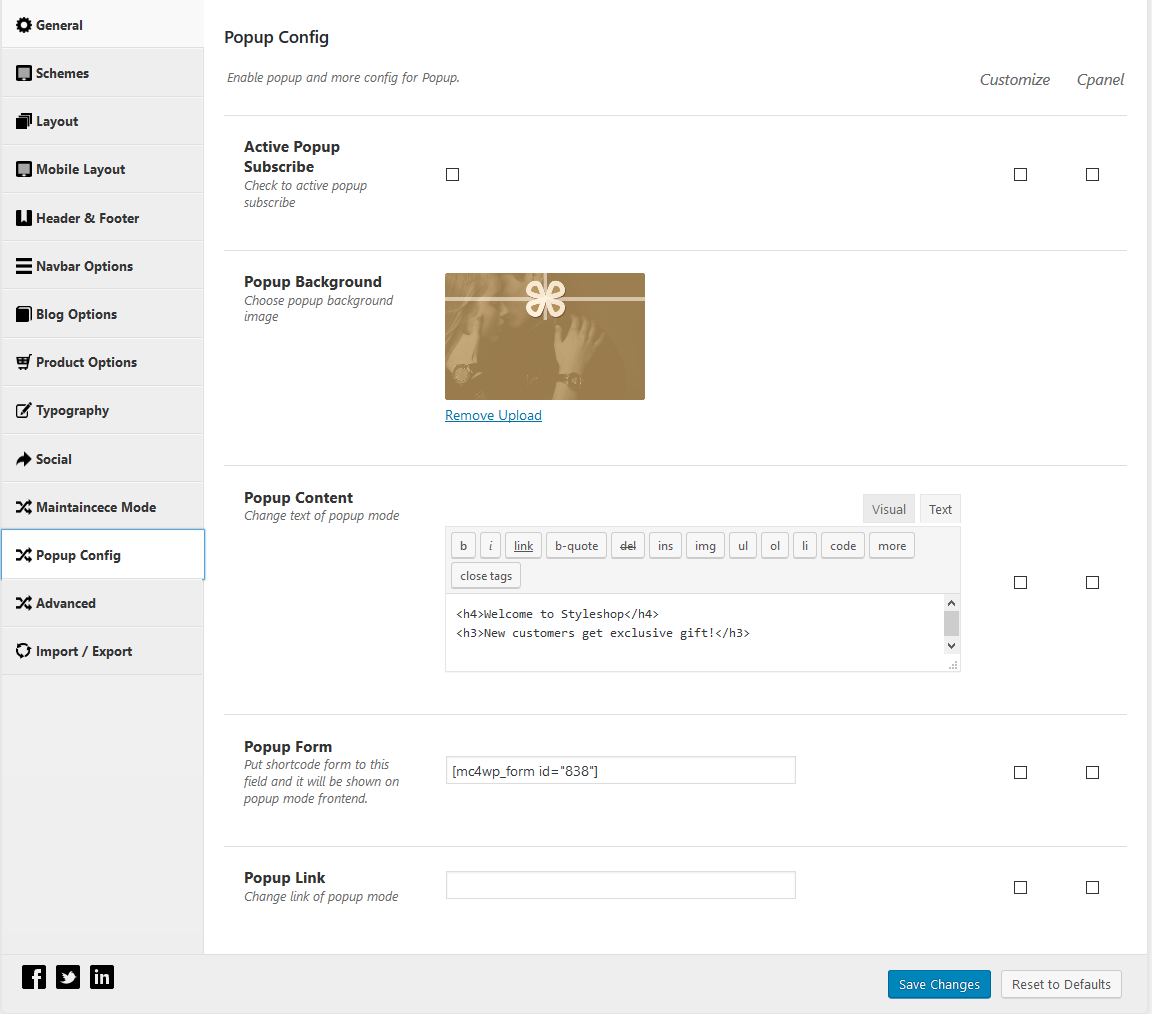Open the Product Options section
The height and width of the screenshot is (1014, 1152).
(103, 362)
